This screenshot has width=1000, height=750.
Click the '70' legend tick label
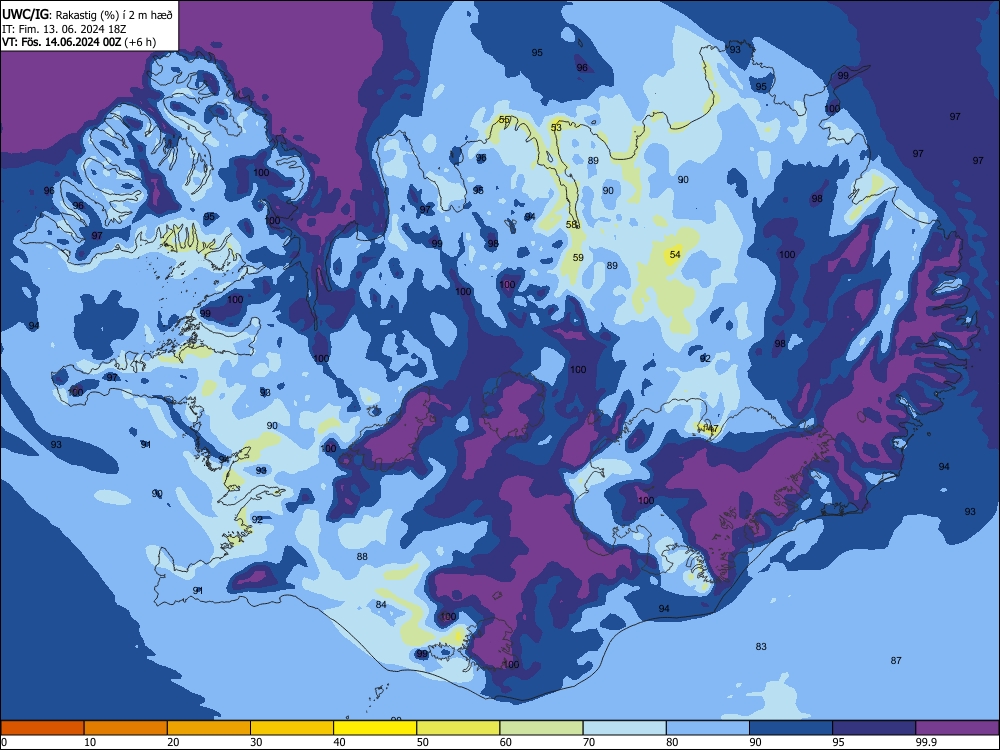[x=589, y=742]
